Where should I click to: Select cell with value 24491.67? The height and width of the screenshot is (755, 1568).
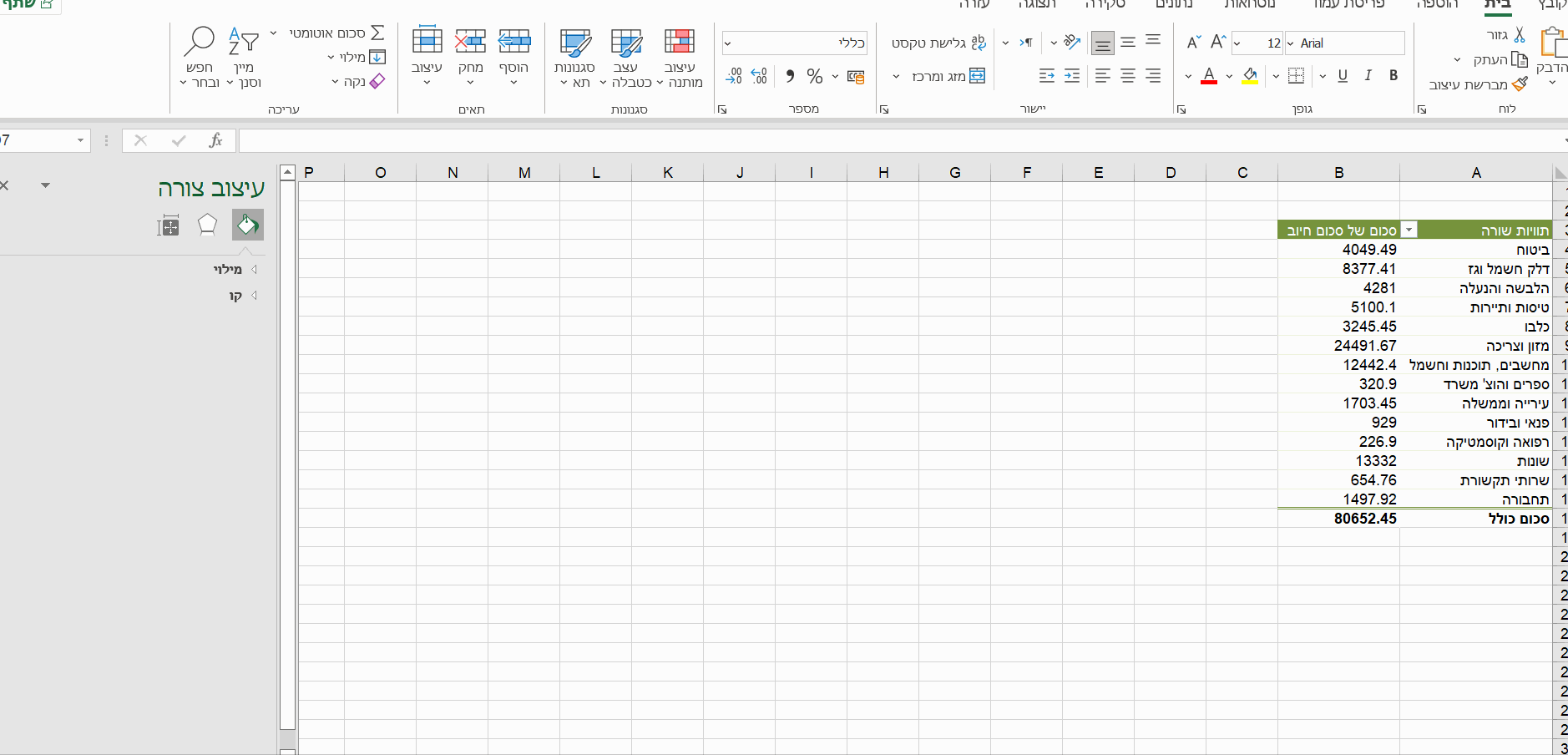(x=1339, y=346)
